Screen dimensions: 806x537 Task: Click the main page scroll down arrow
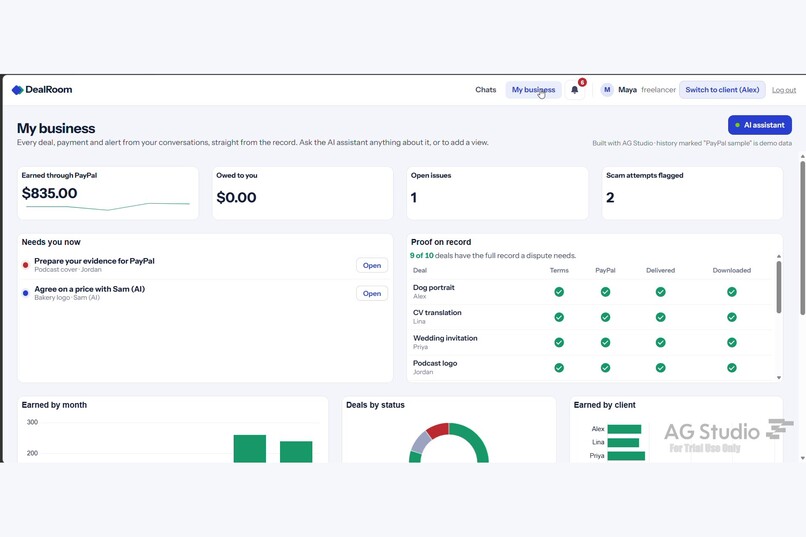click(x=802, y=458)
